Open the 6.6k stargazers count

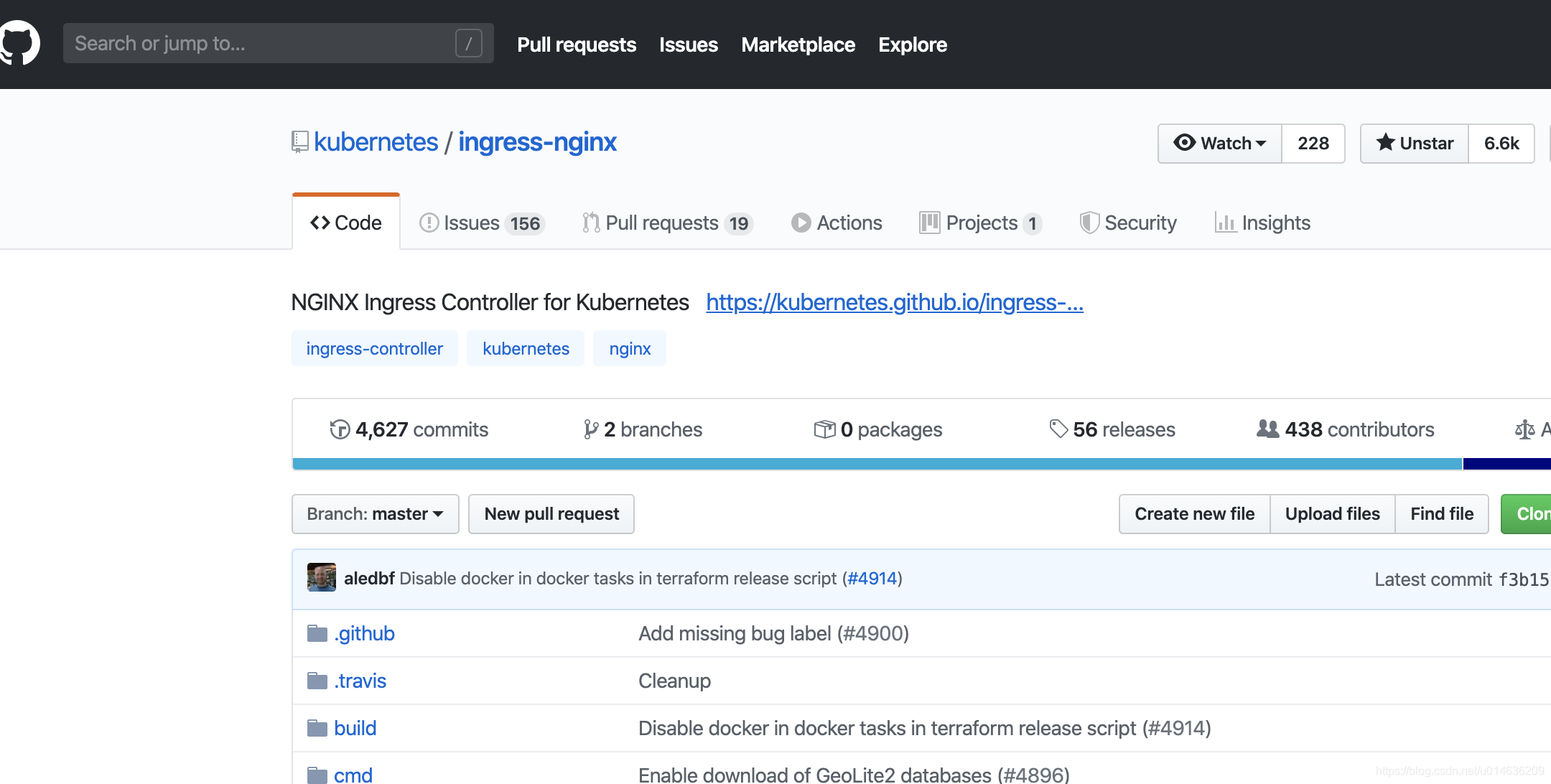1501,144
